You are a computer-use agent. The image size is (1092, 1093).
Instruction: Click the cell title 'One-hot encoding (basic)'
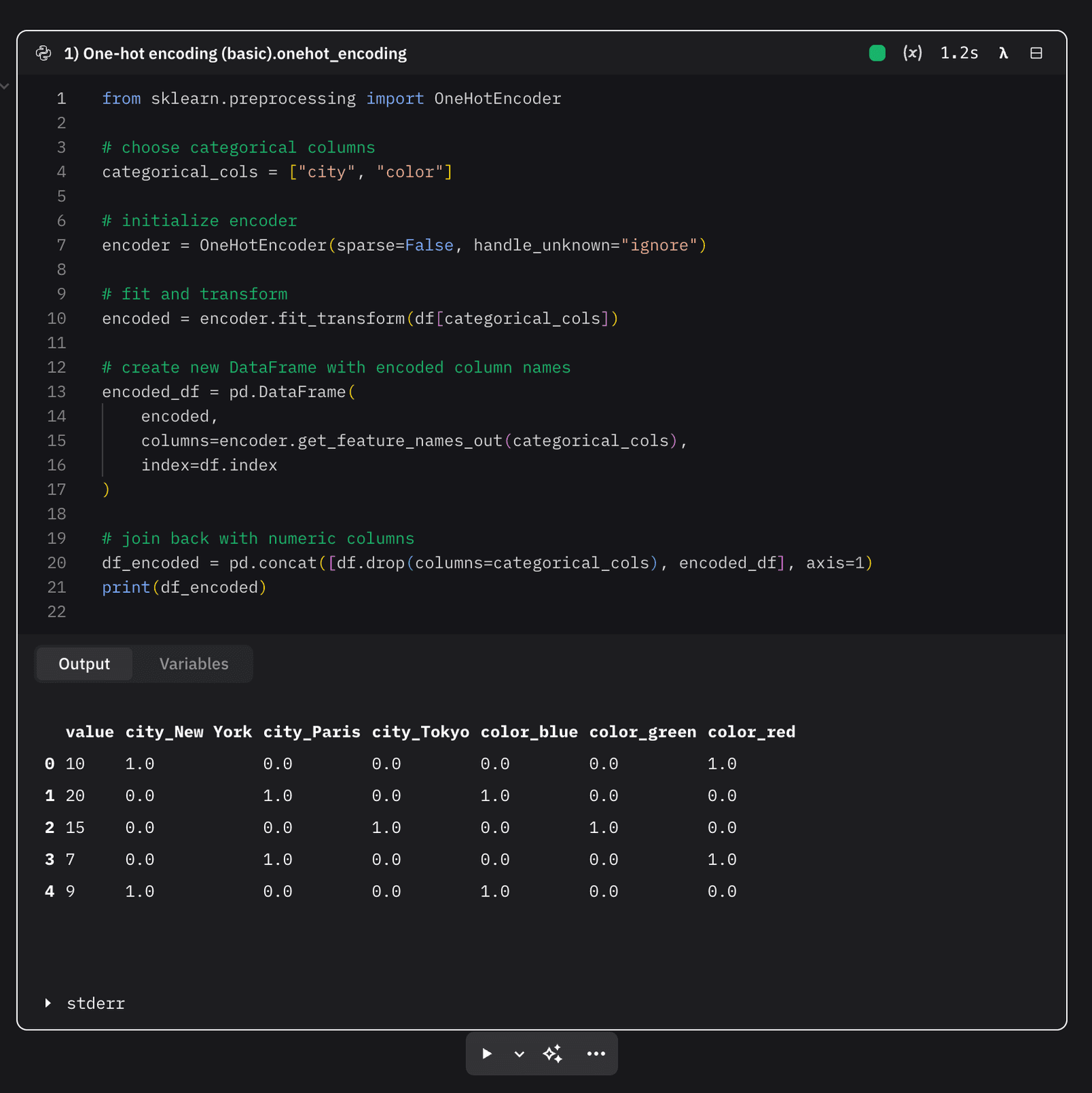(235, 53)
